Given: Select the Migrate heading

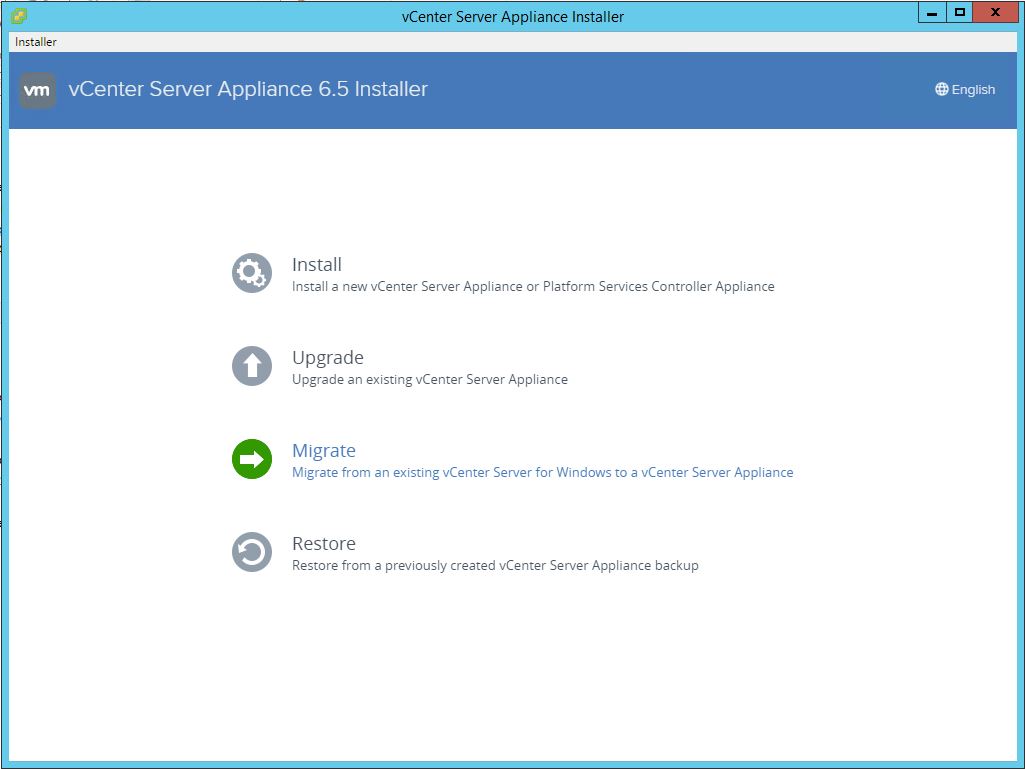Looking at the screenshot, I should pos(323,450).
